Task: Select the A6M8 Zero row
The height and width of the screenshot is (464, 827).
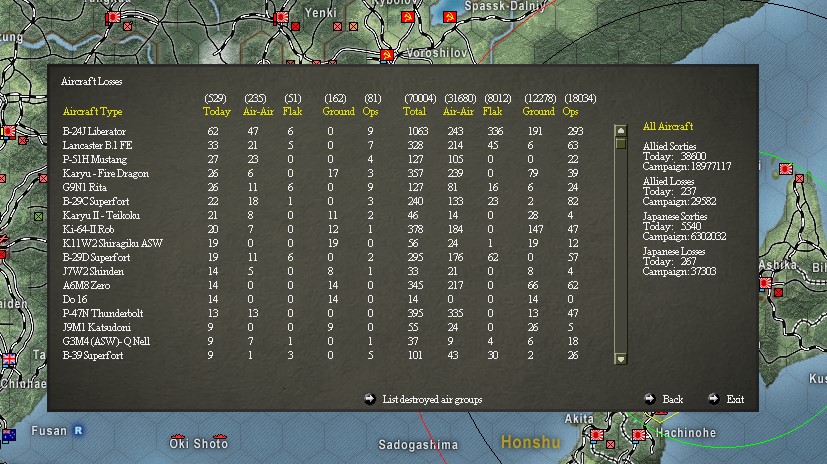Action: tap(323, 285)
